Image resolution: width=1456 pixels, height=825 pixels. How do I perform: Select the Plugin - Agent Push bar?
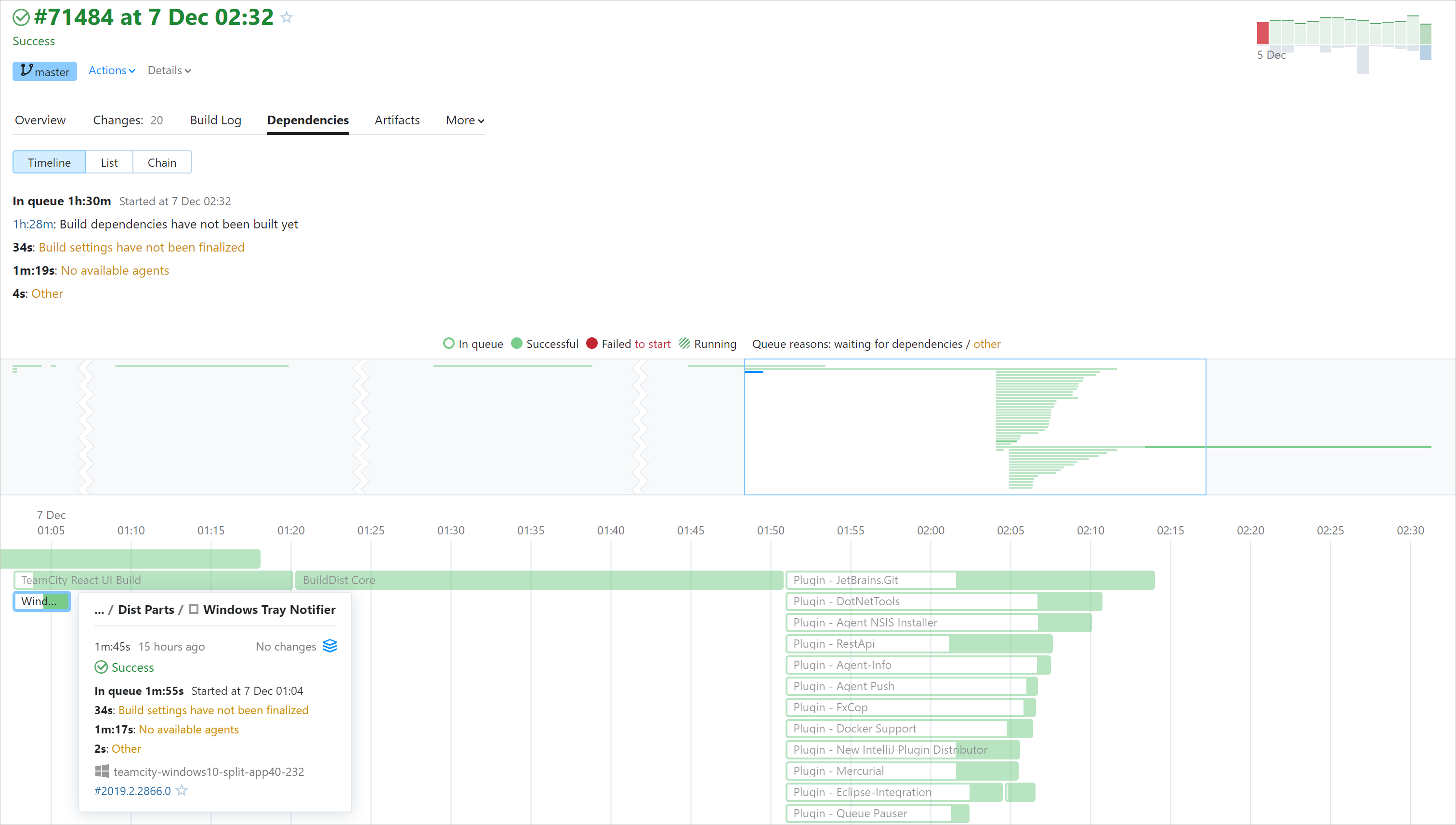tap(912, 686)
